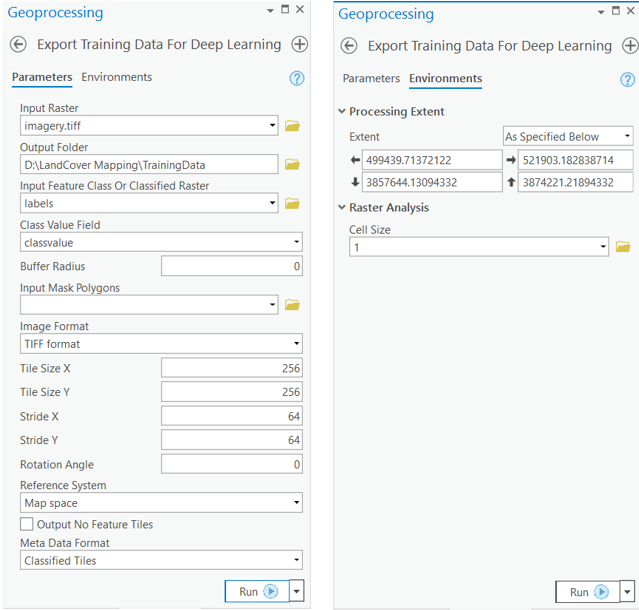Collapse the Processing Extent section
Viewport: 639px width, 610px height.
pyautogui.click(x=342, y=112)
